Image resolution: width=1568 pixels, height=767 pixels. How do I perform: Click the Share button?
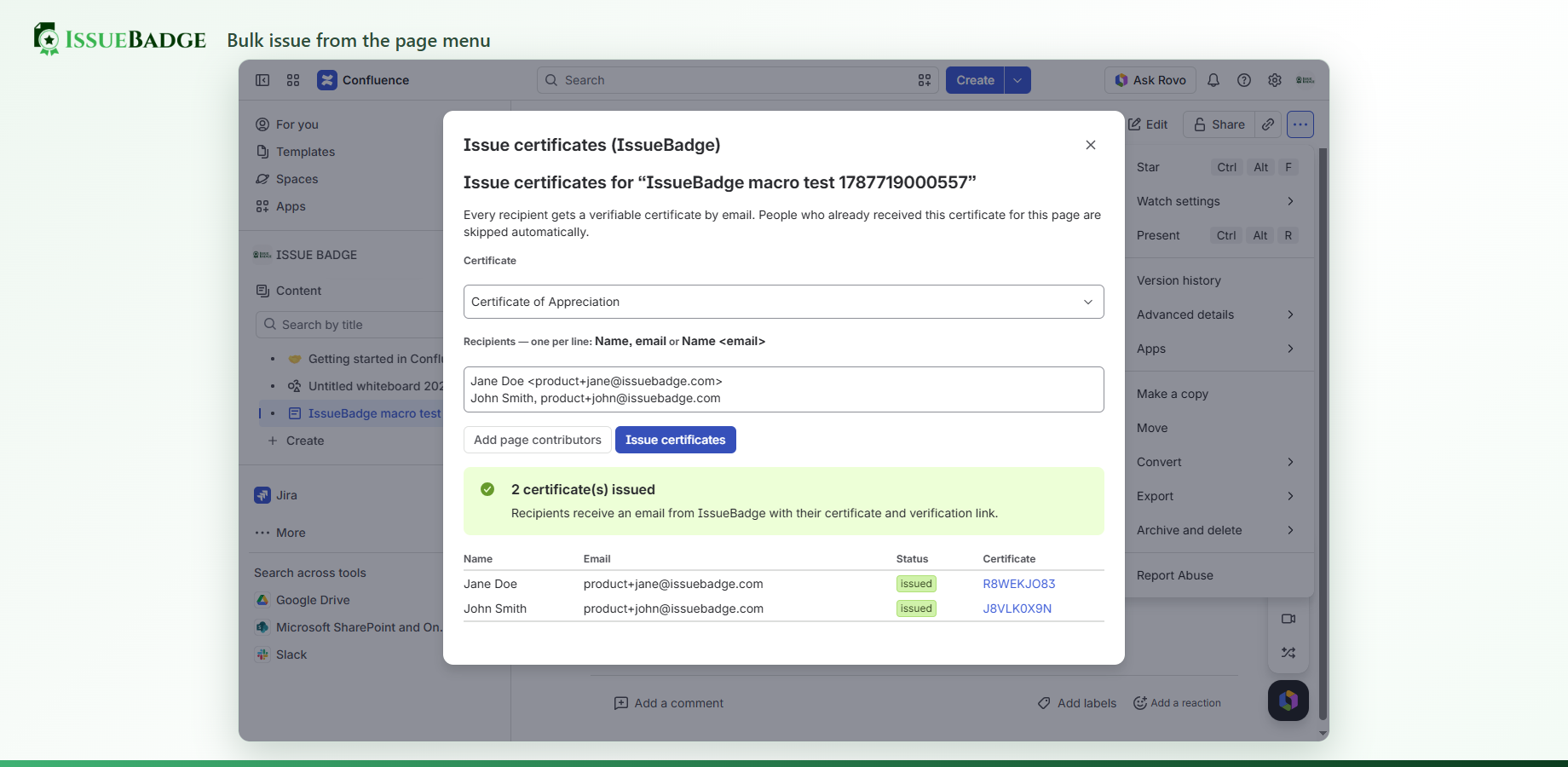click(x=1219, y=124)
